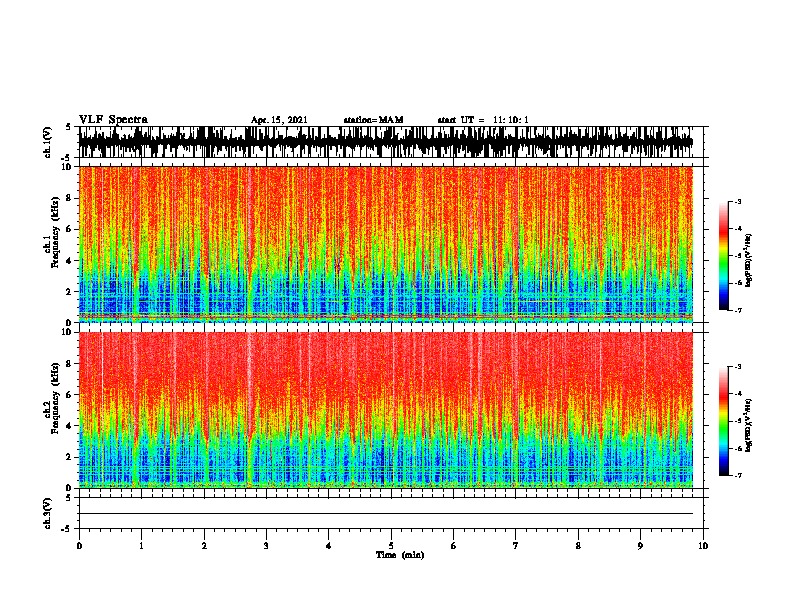This screenshot has height=612, width=792.
Task: Click the ch.3(V) axis label
Action: click(x=48, y=513)
